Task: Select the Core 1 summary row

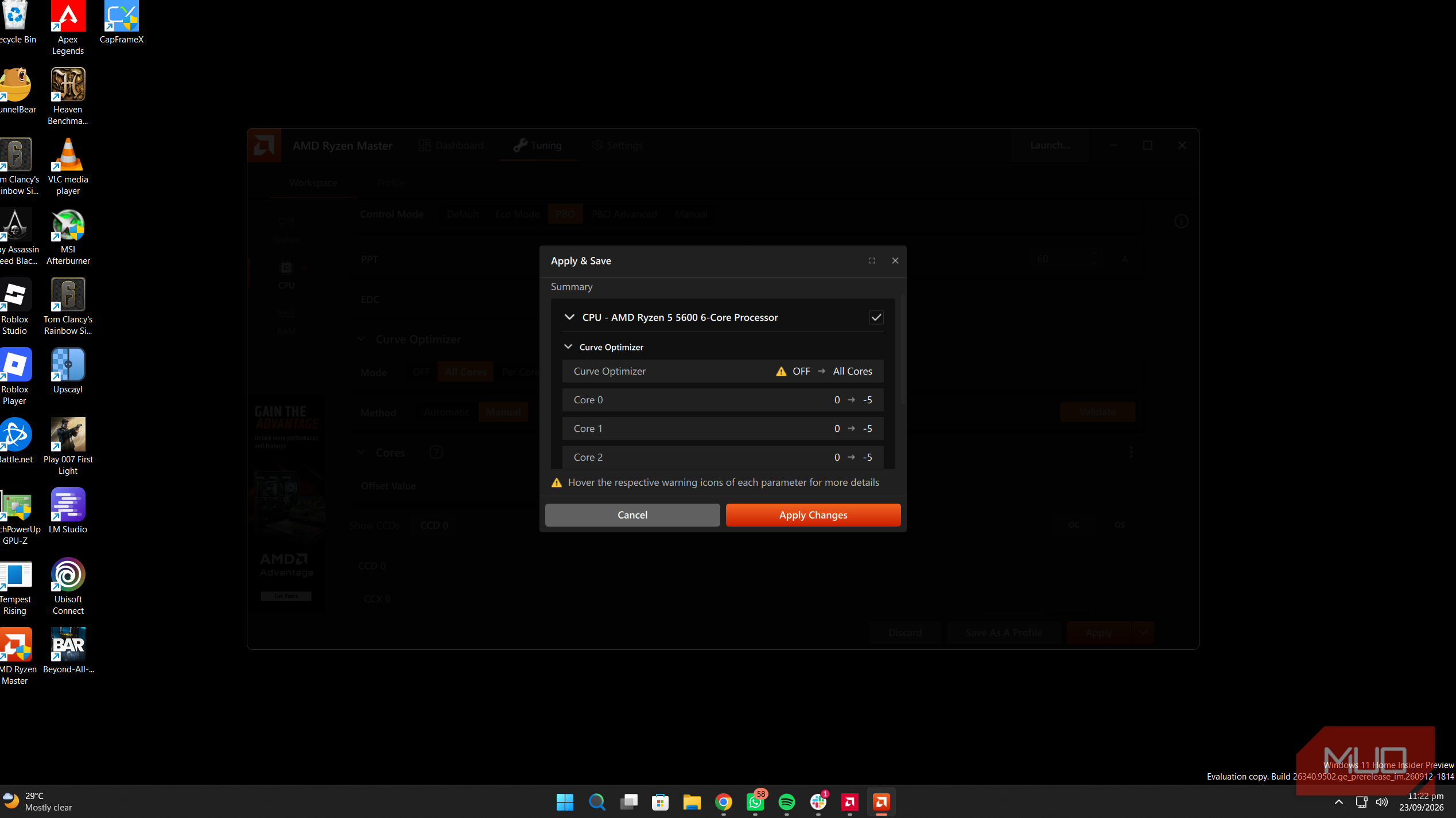Action: pos(723,429)
